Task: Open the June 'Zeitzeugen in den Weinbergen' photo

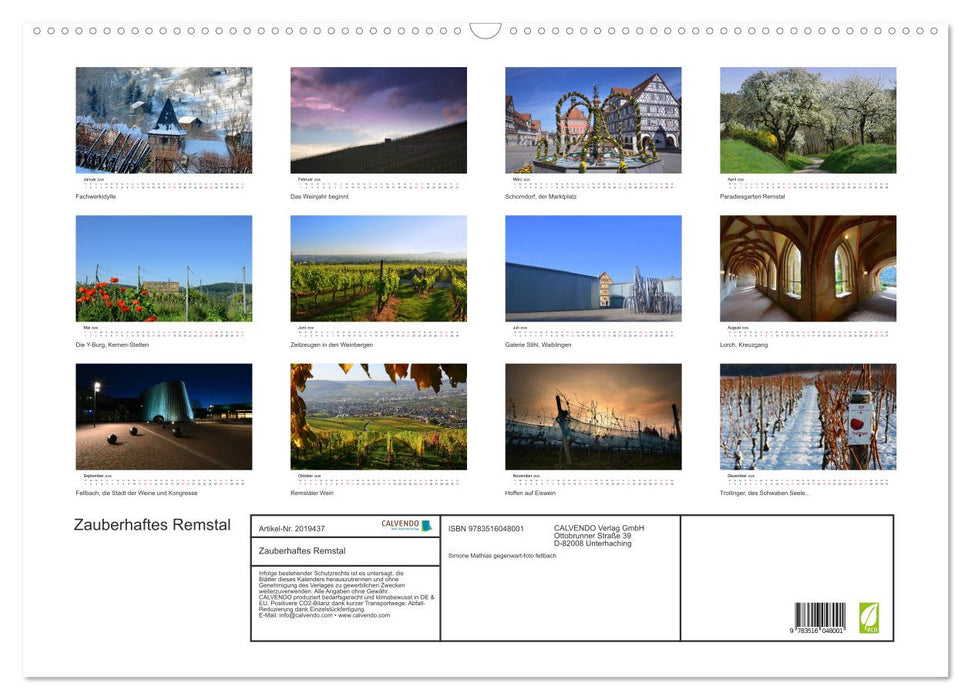Action: pyautogui.click(x=378, y=266)
